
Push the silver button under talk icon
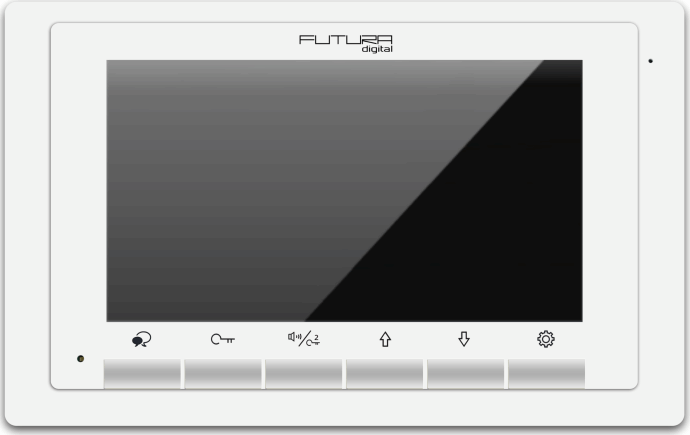pos(142,374)
